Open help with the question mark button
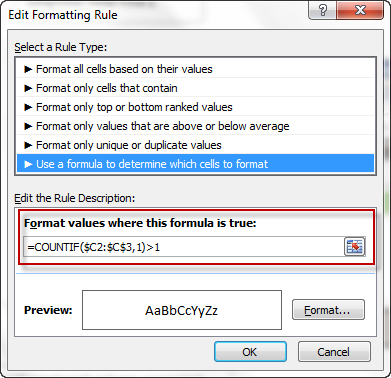Viewport: 391px width, 378px height. (x=322, y=11)
